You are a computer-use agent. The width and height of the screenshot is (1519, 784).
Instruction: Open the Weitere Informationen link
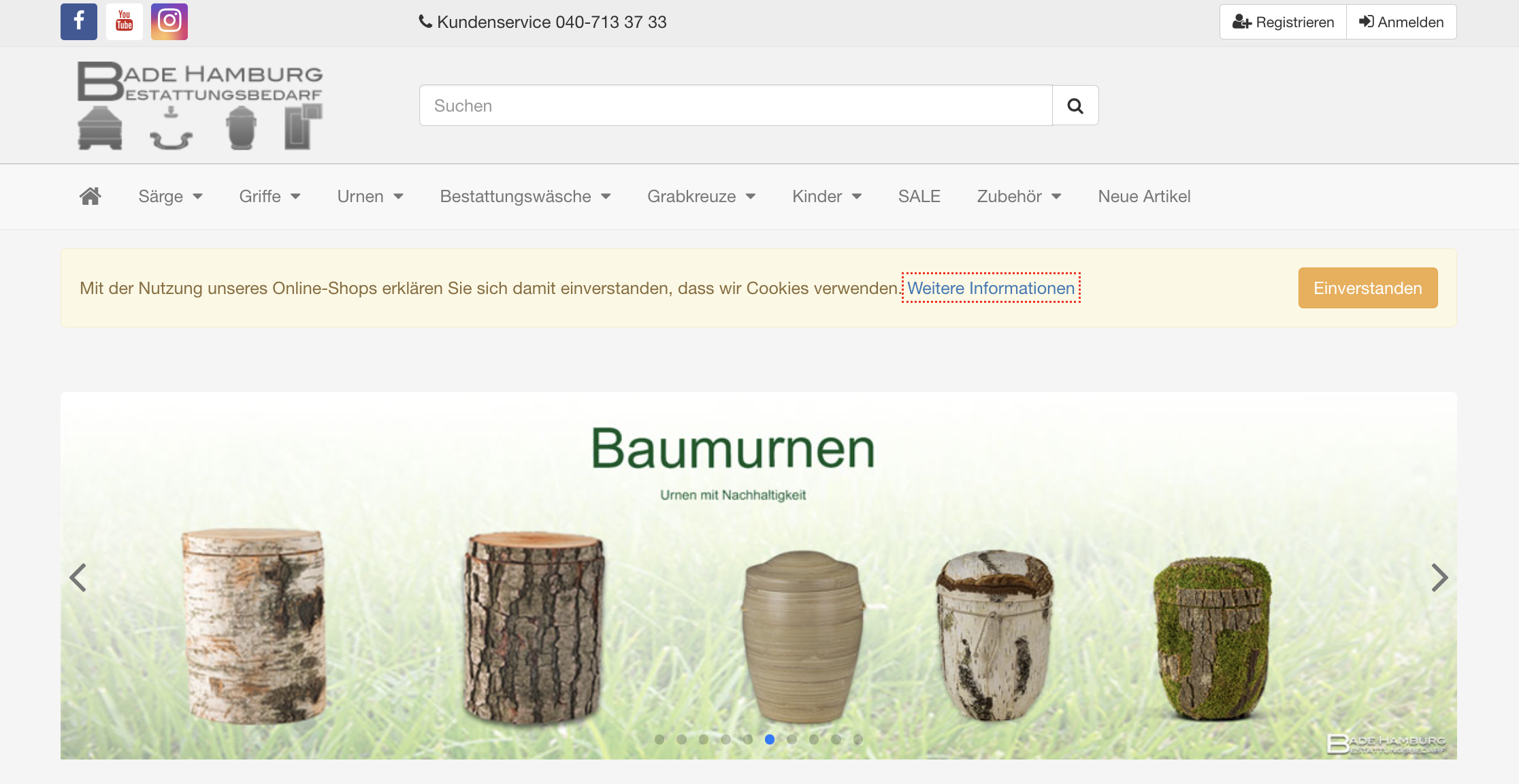[991, 288]
